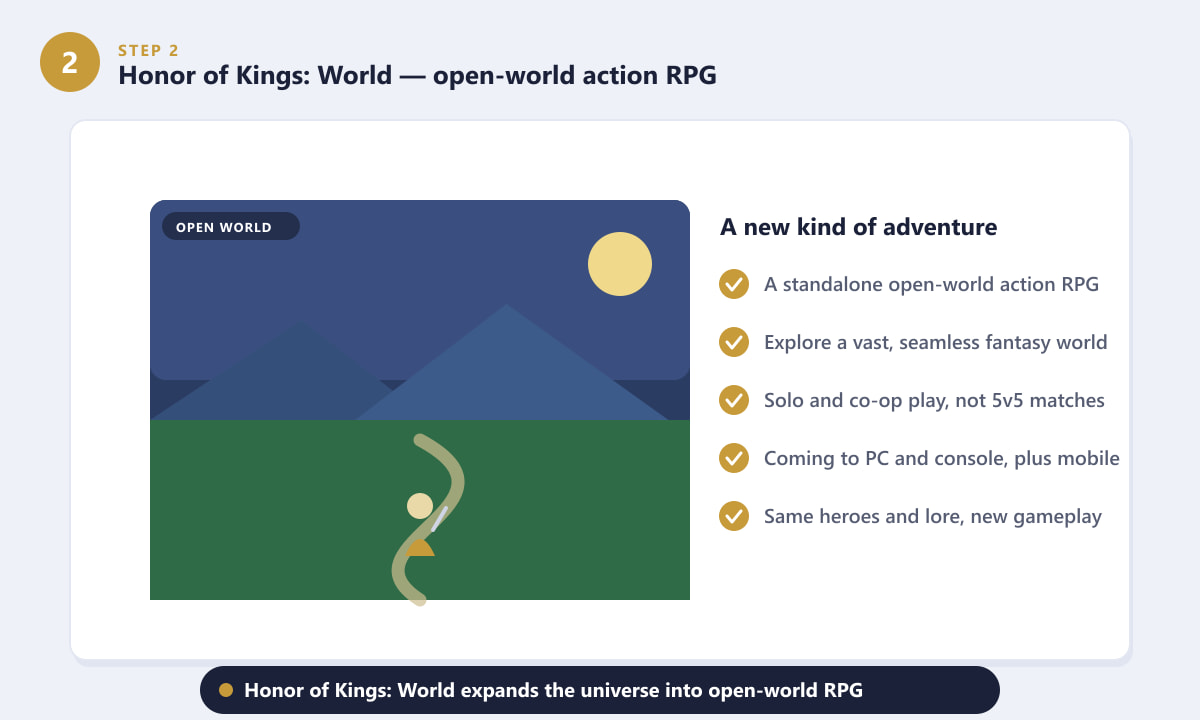This screenshot has height=720, width=1200.
Task: Click the text 'Same heroes and lore, new gameplay'
Action: click(x=932, y=516)
